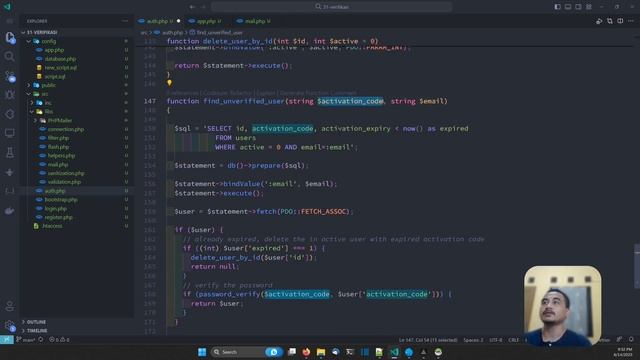This screenshot has width=640, height=360.
Task: Click the run code icon in editor toolbar
Action: (599, 21)
